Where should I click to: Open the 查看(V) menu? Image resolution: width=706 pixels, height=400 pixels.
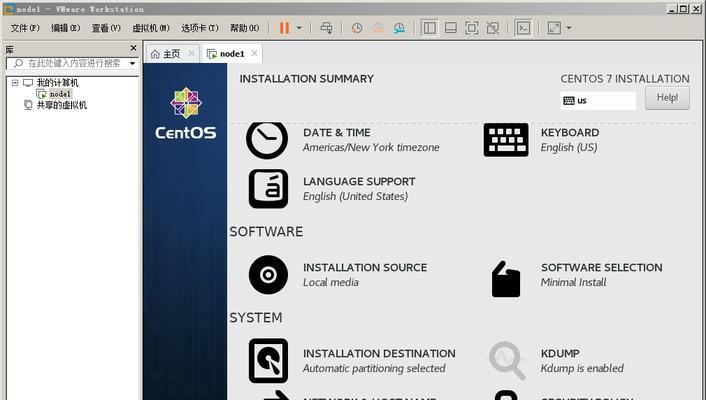[x=106, y=28]
